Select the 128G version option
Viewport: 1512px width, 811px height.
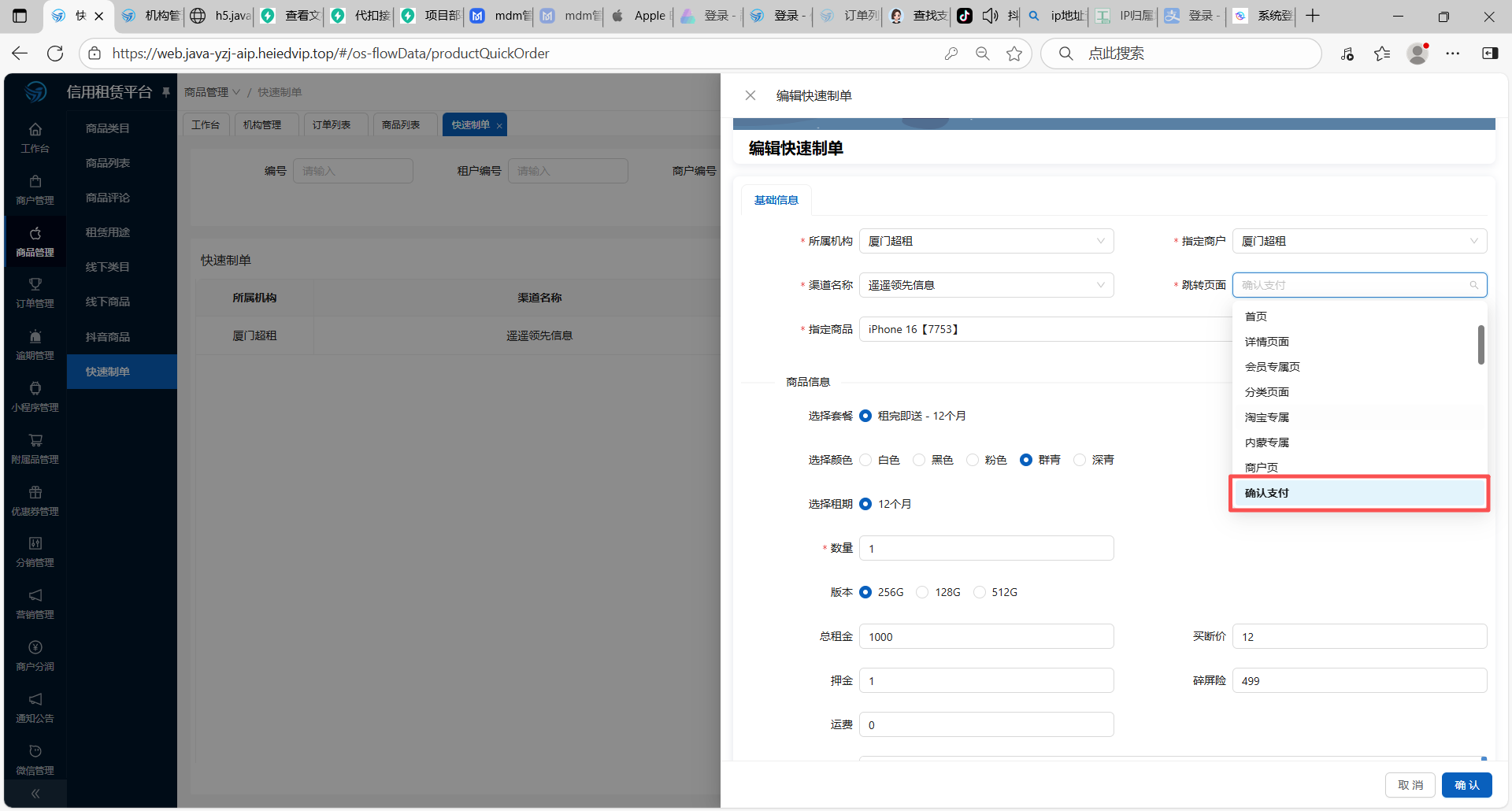(922, 592)
